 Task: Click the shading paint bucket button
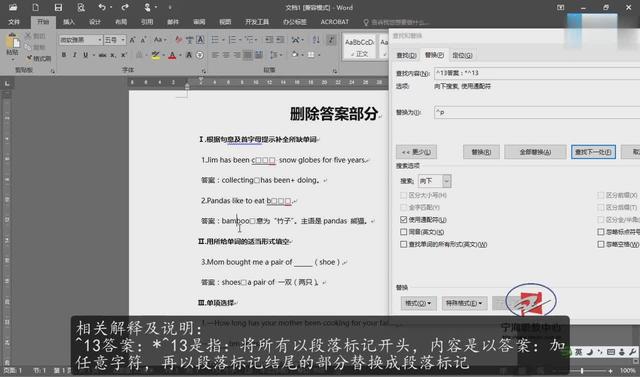(295, 55)
